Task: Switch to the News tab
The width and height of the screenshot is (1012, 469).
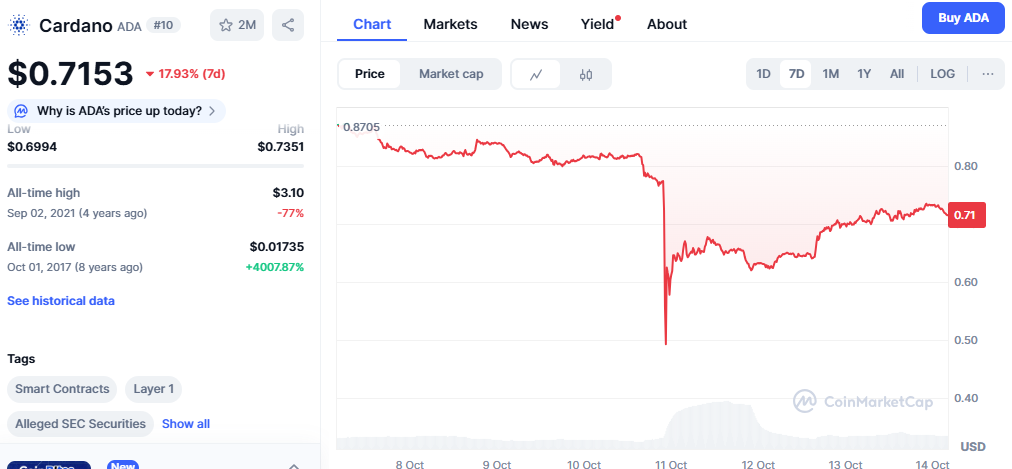Action: (529, 24)
